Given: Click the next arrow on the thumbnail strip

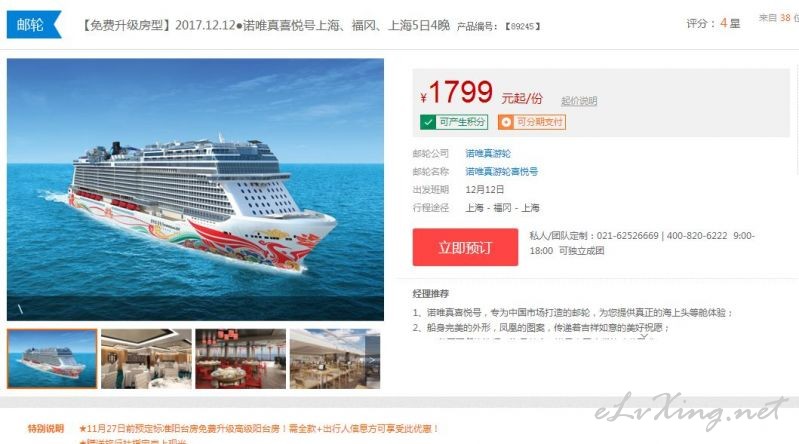Looking at the screenshot, I should pos(373,359).
